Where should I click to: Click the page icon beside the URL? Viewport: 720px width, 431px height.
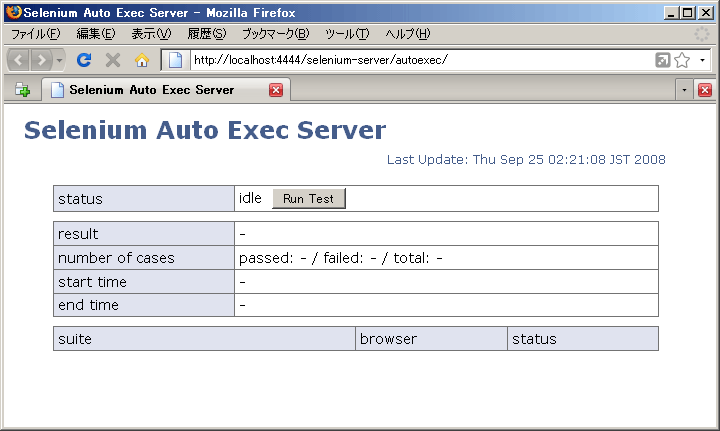click(176, 60)
